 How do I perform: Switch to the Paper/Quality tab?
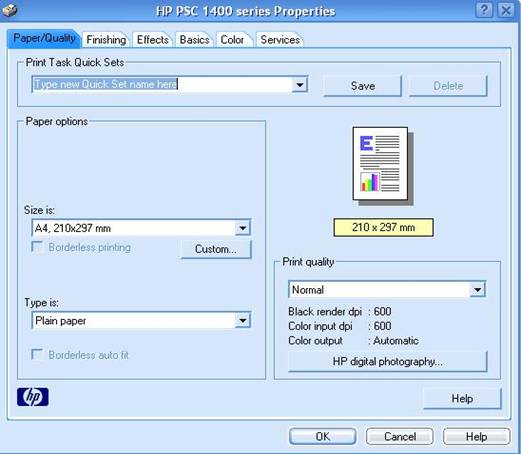click(44, 38)
